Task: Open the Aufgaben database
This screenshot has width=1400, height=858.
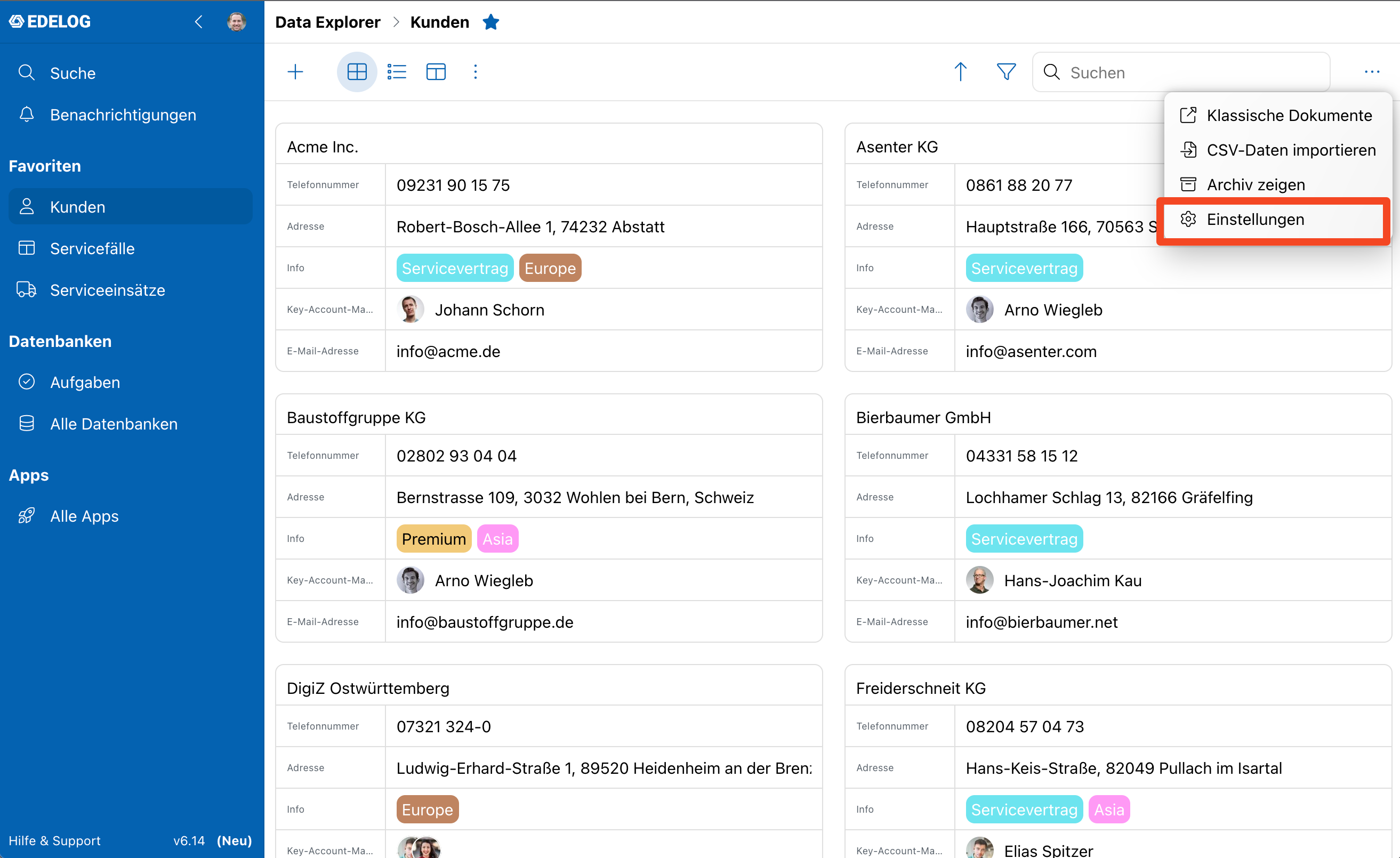Action: click(131, 382)
